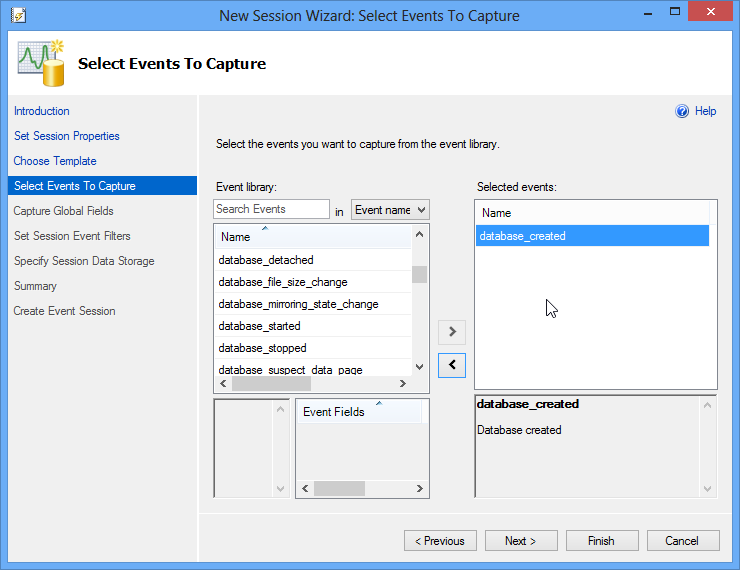Cancel the New Session Wizard
This screenshot has width=740, height=570.
coord(682,541)
